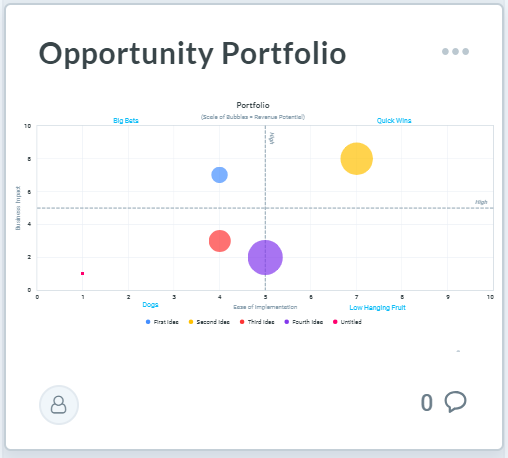
Task: Click the purple Fourth Idea bubble
Action: coord(265,257)
